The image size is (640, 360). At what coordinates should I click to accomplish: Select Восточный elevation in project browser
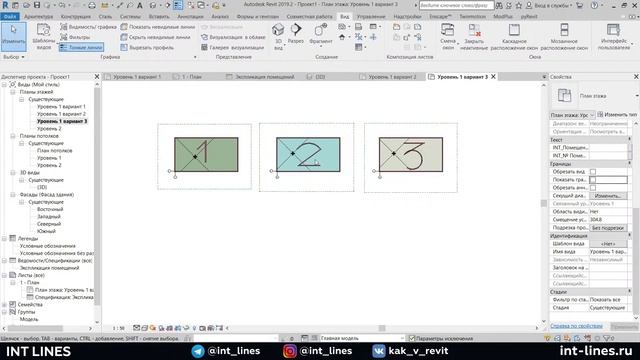pyautogui.click(x=50, y=209)
